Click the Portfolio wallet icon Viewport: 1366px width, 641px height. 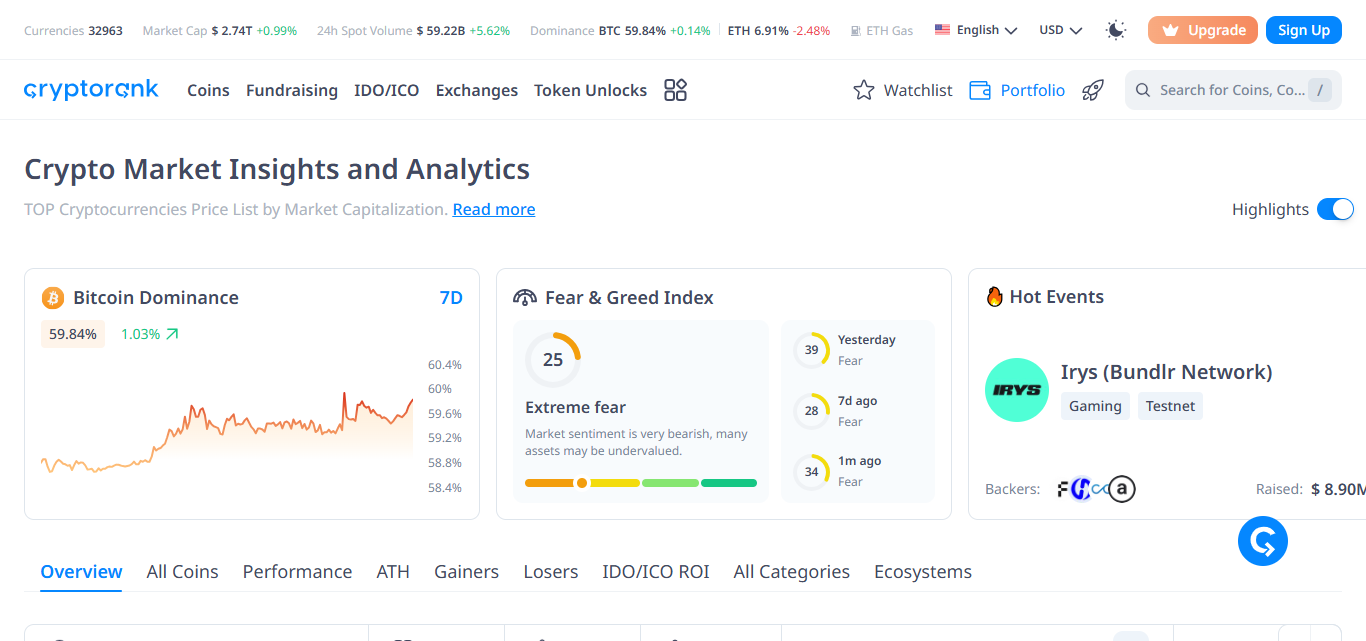[980, 90]
